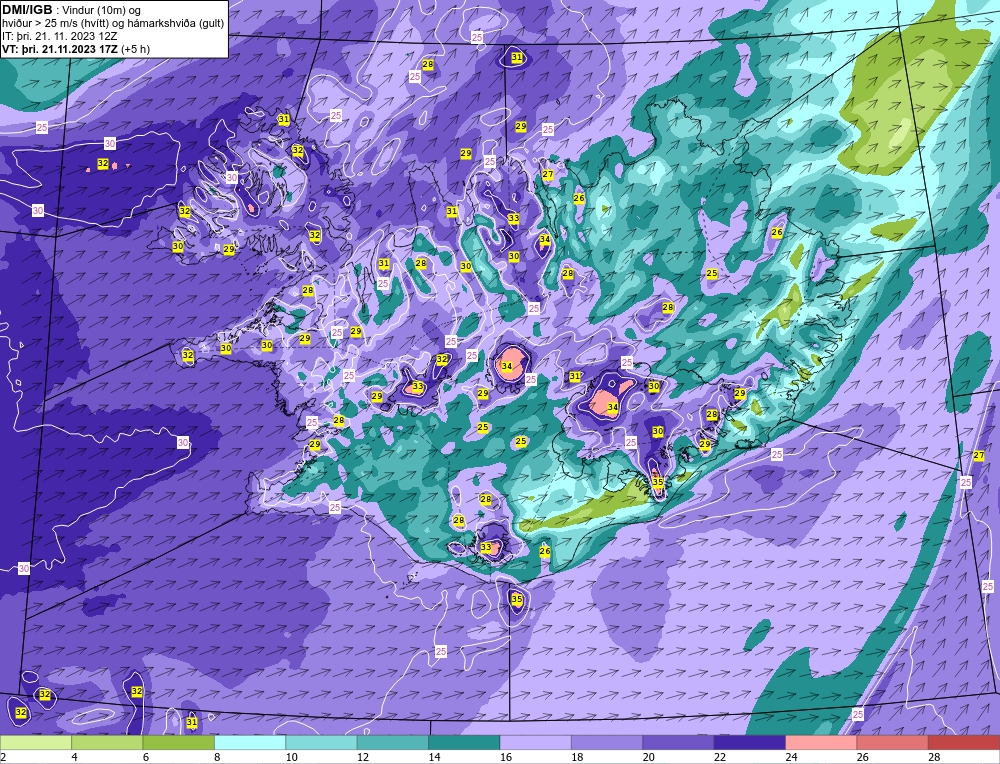Click the yellow 27 label near the map's right edge
1000x764 pixels.
tap(979, 455)
